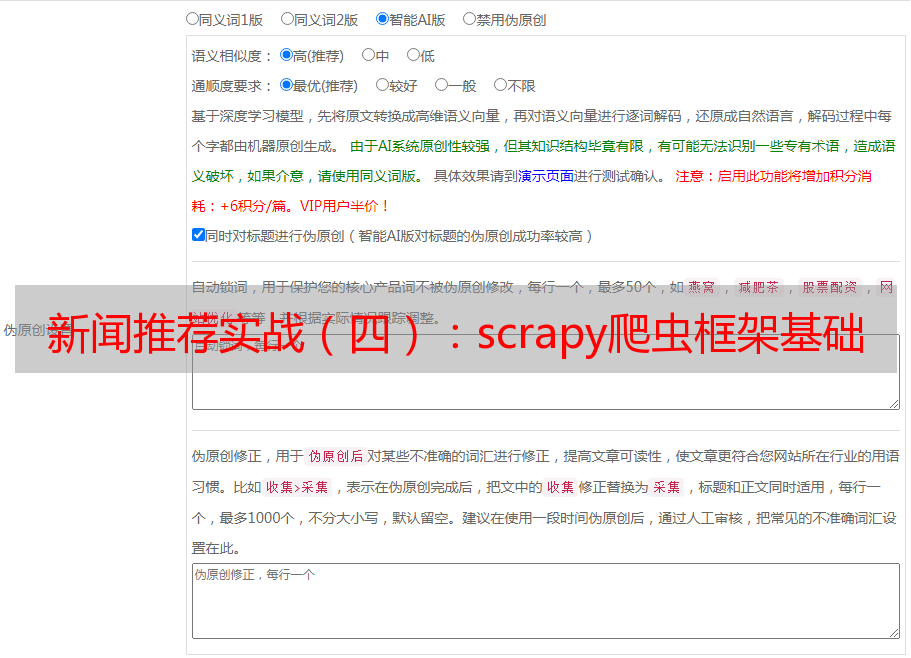911x658 pixels.
Task: Grab the 伪原创修正 textarea resize handle
Action: click(x=894, y=633)
